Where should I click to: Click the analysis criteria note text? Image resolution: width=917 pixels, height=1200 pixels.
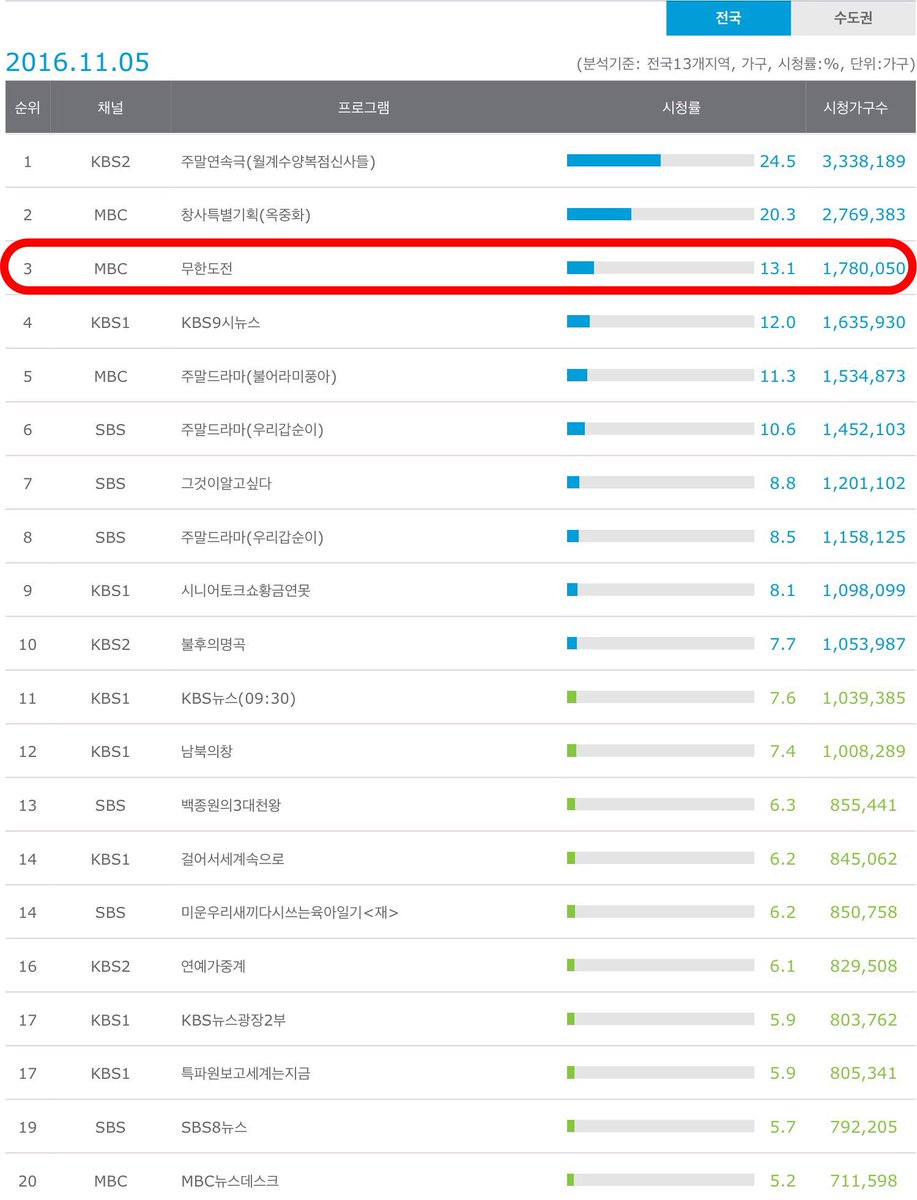[x=746, y=64]
